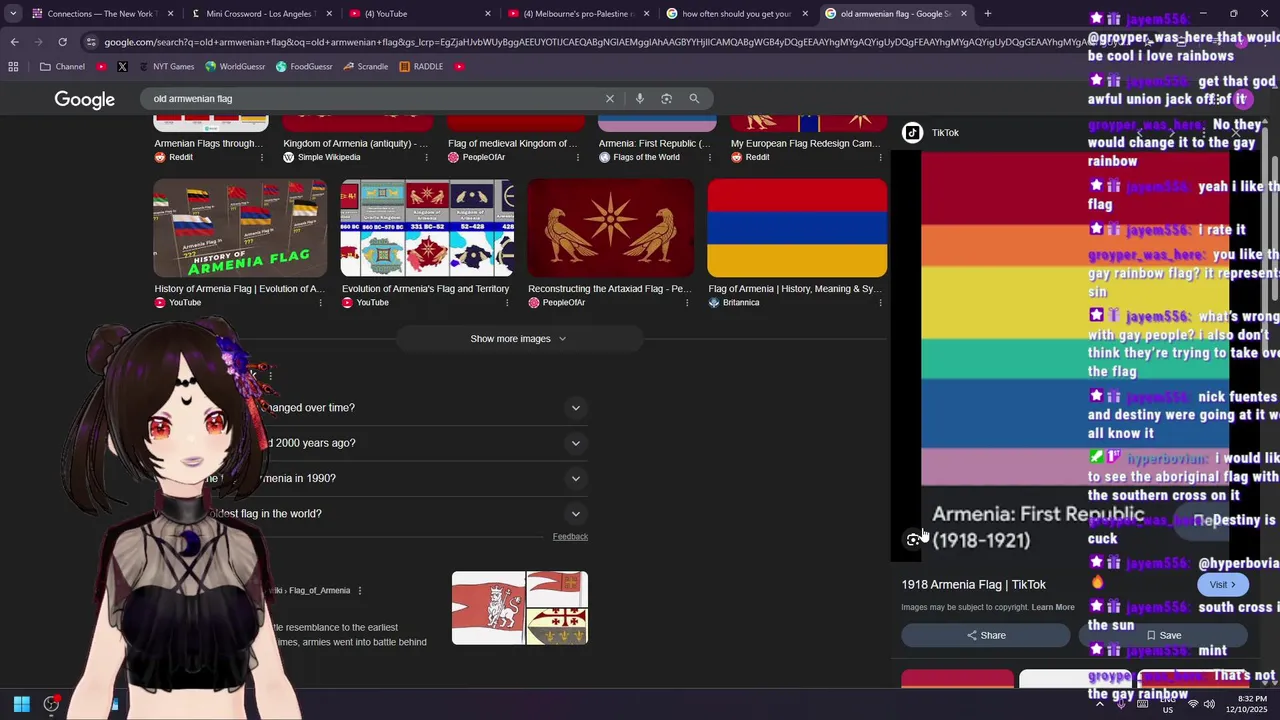Close the (4) YouTube tab
The image size is (1280, 720).
point(488,14)
